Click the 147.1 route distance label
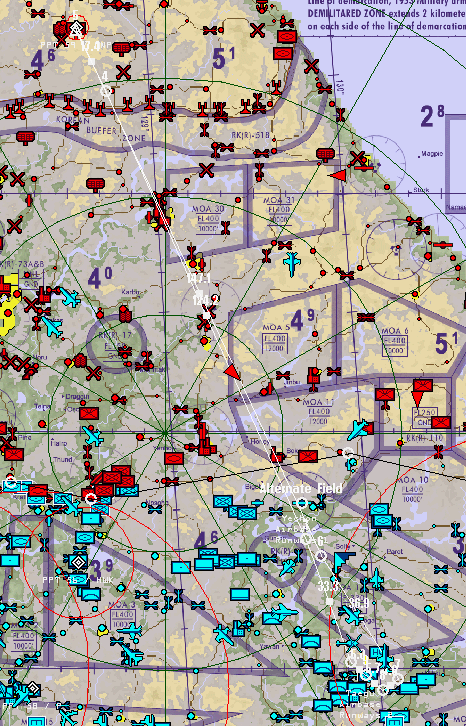466x726 pixels. coord(199,278)
